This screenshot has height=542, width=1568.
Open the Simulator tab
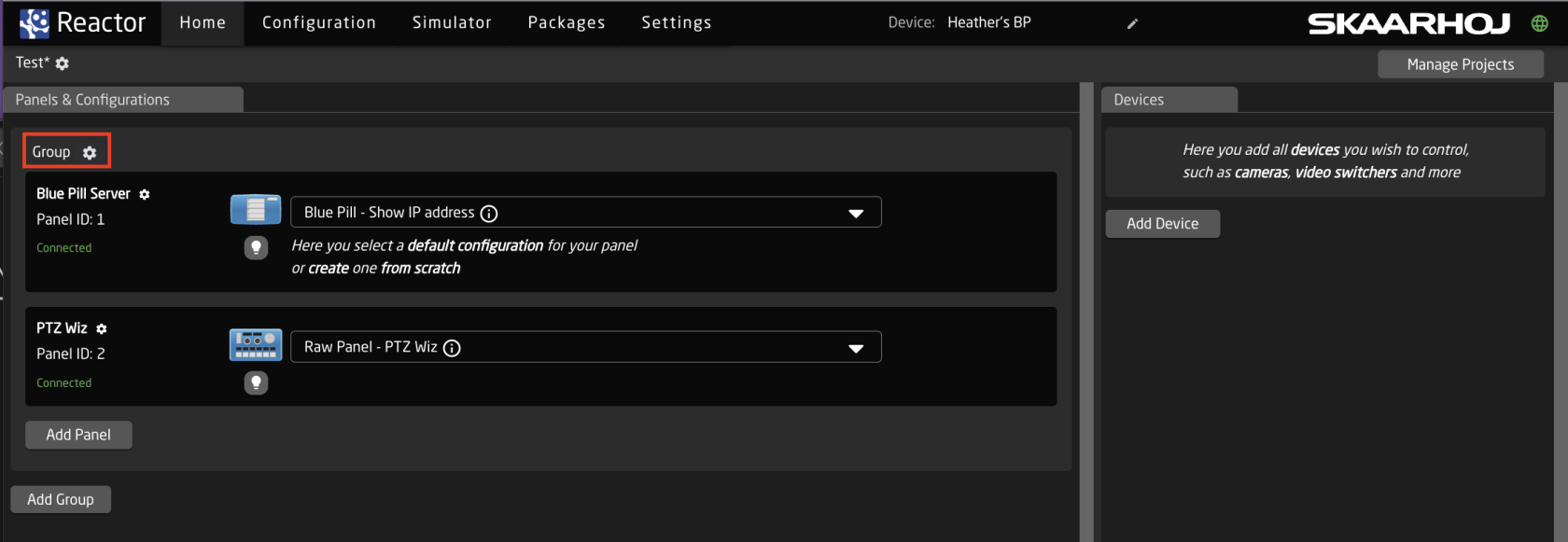coord(452,22)
